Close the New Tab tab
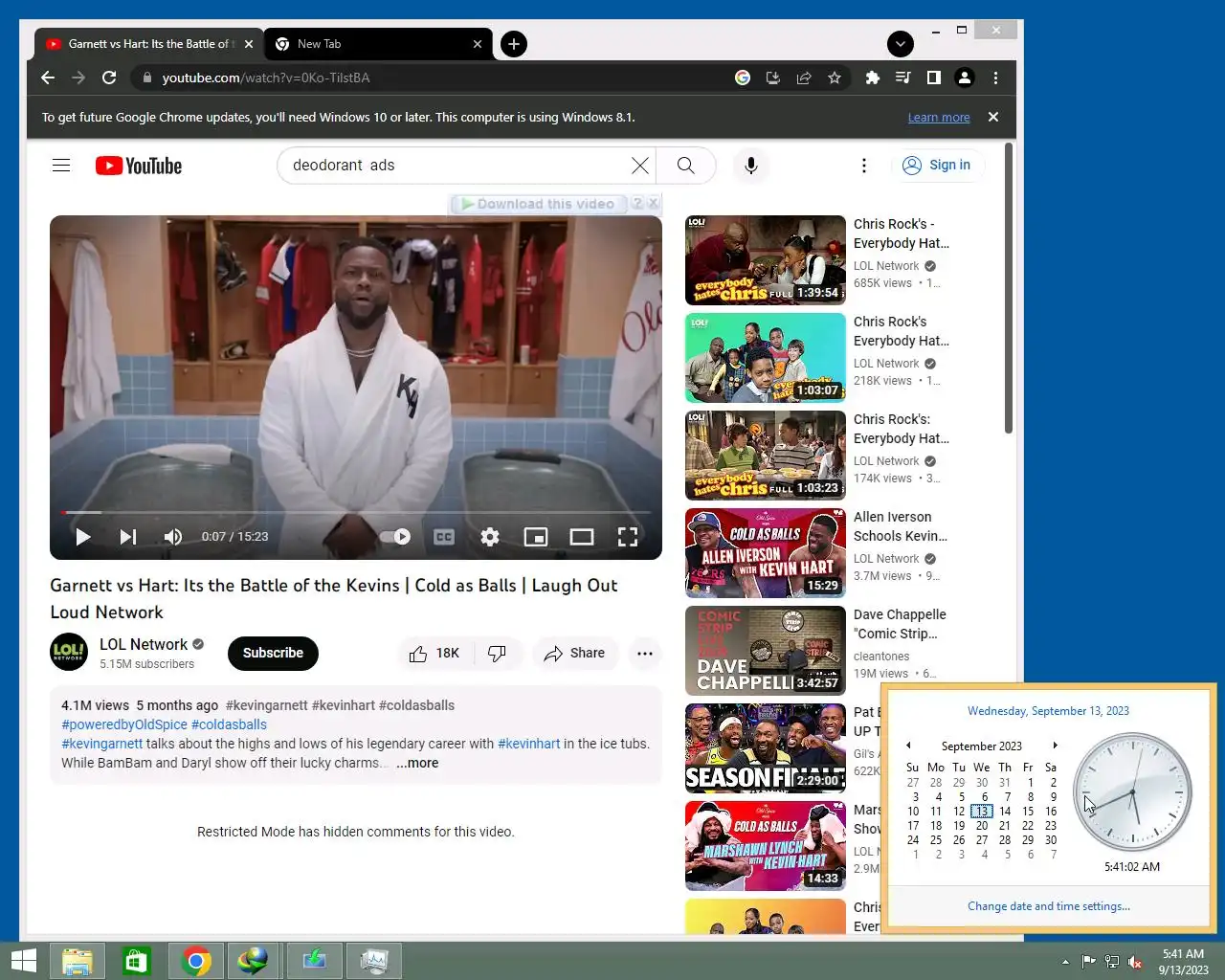Screen dimensions: 1225x980 (x=478, y=44)
